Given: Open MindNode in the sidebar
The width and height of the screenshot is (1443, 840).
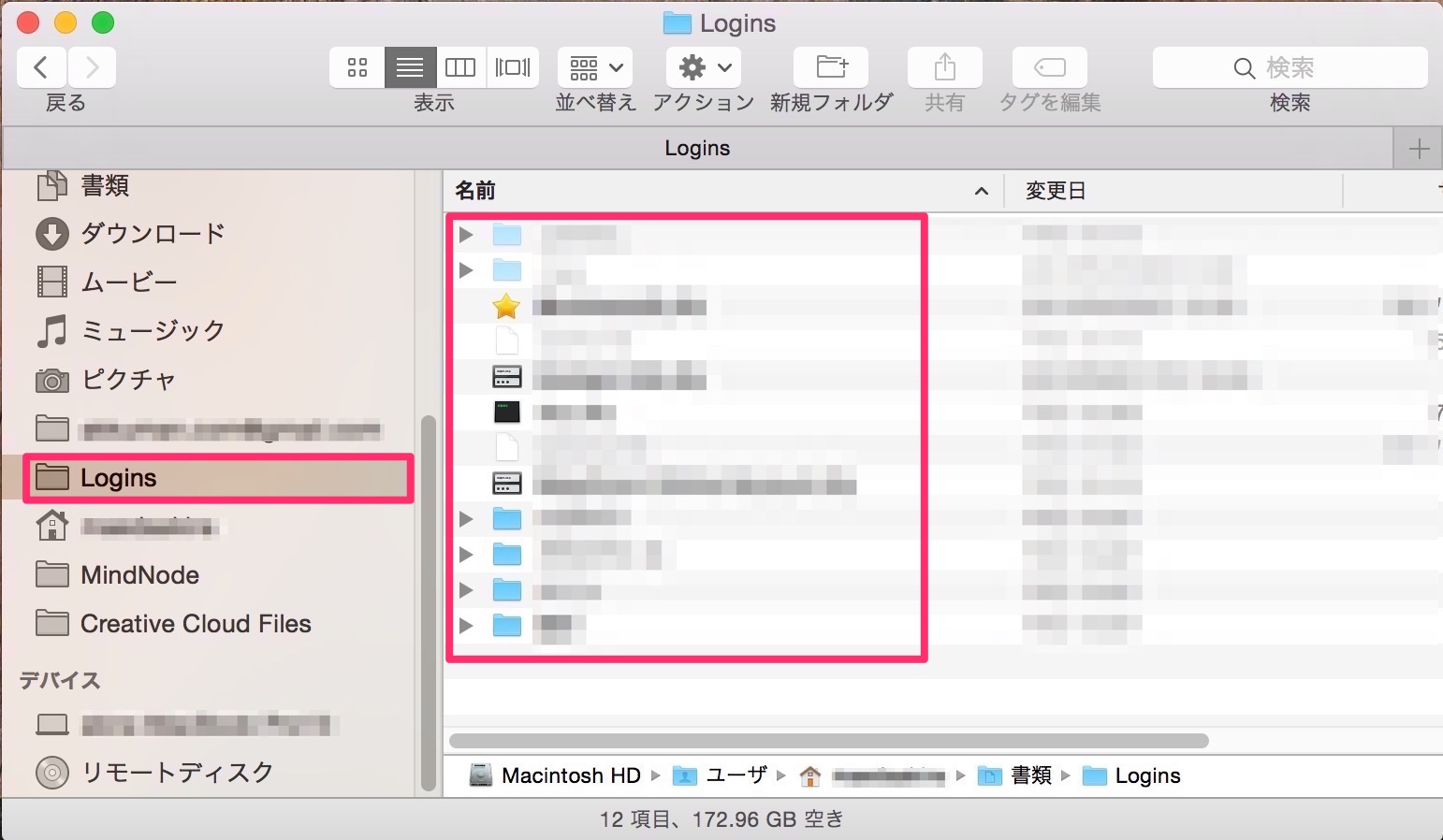Looking at the screenshot, I should pyautogui.click(x=118, y=574).
